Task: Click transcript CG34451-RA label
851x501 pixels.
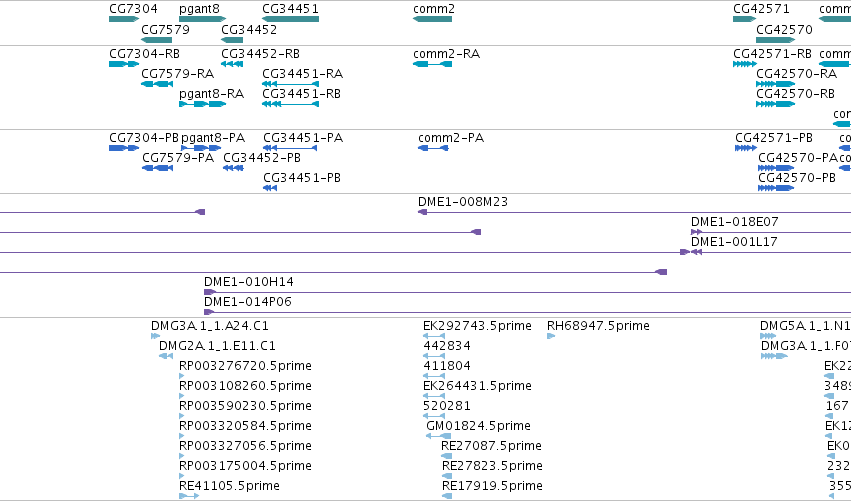Action: (x=302, y=73)
